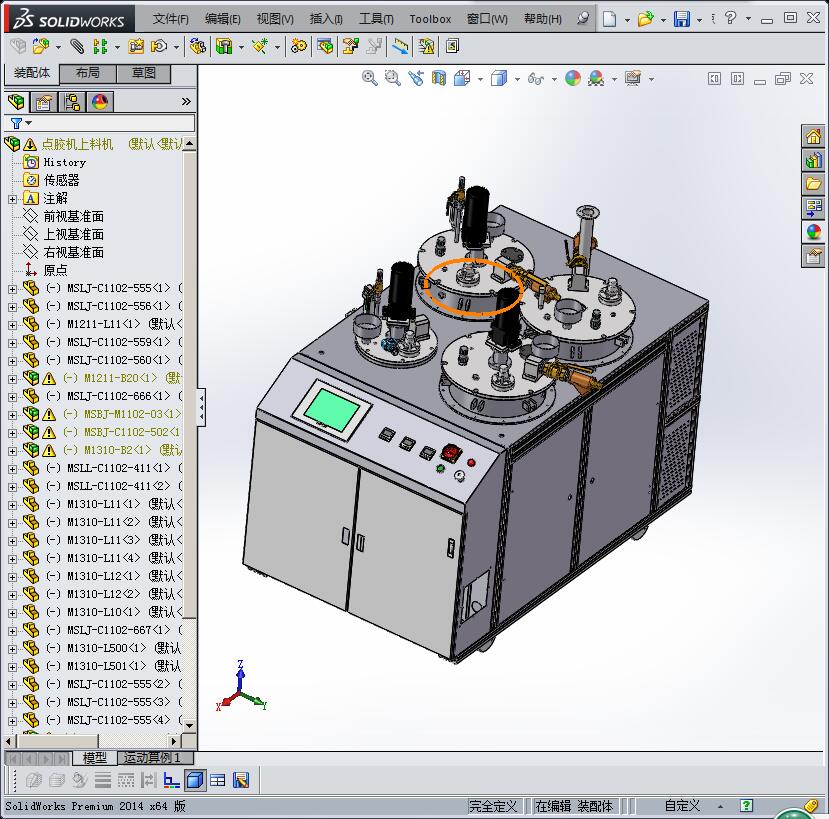Image resolution: width=829 pixels, height=819 pixels.
Task: Click the Exploded View icon
Action: (x=350, y=47)
